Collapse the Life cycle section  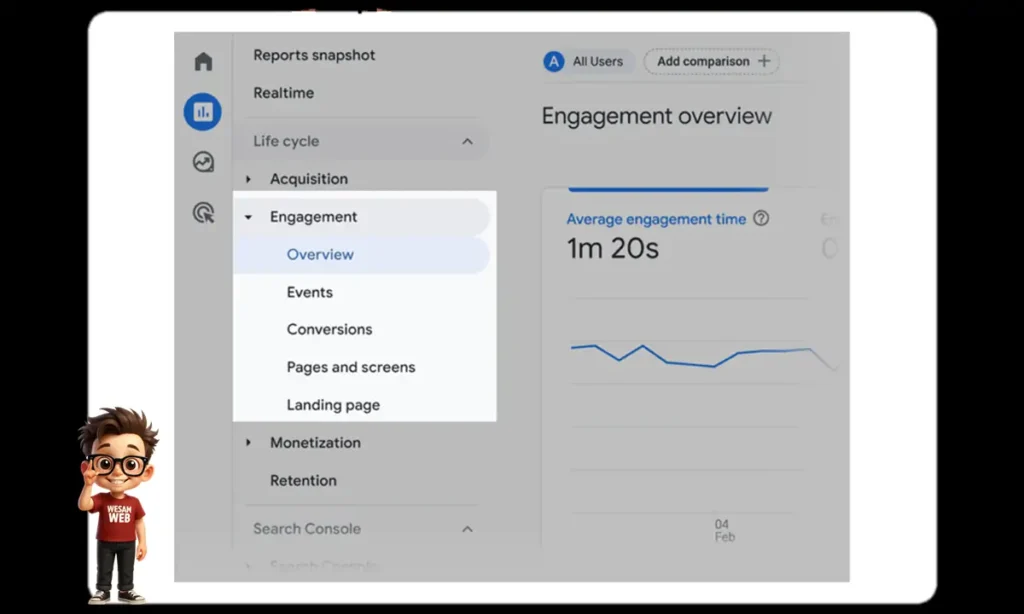click(x=467, y=141)
